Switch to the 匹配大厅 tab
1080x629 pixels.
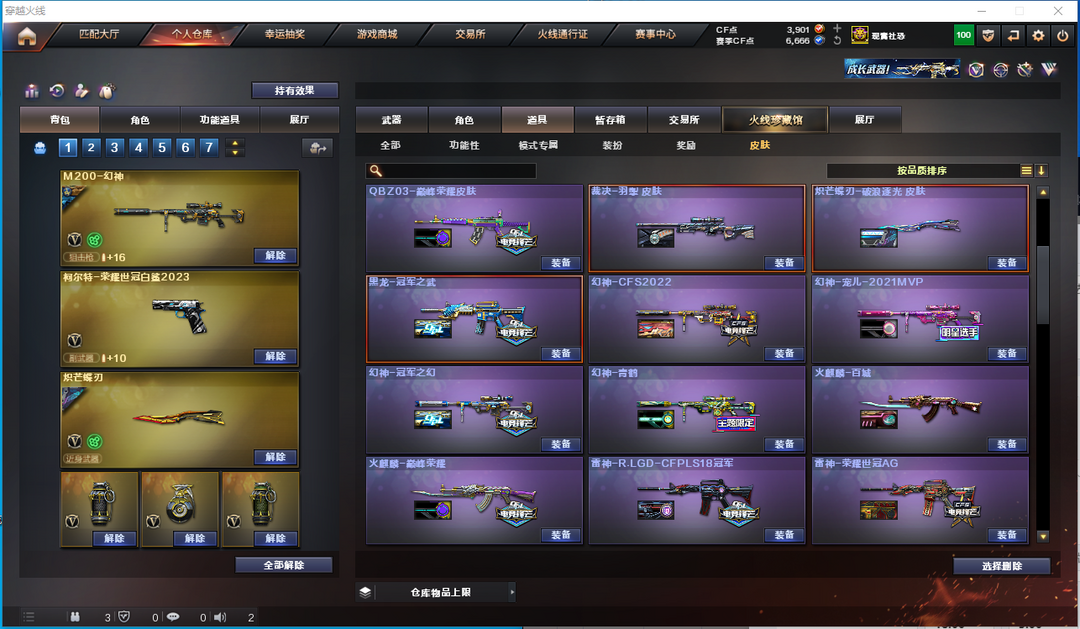click(x=99, y=34)
